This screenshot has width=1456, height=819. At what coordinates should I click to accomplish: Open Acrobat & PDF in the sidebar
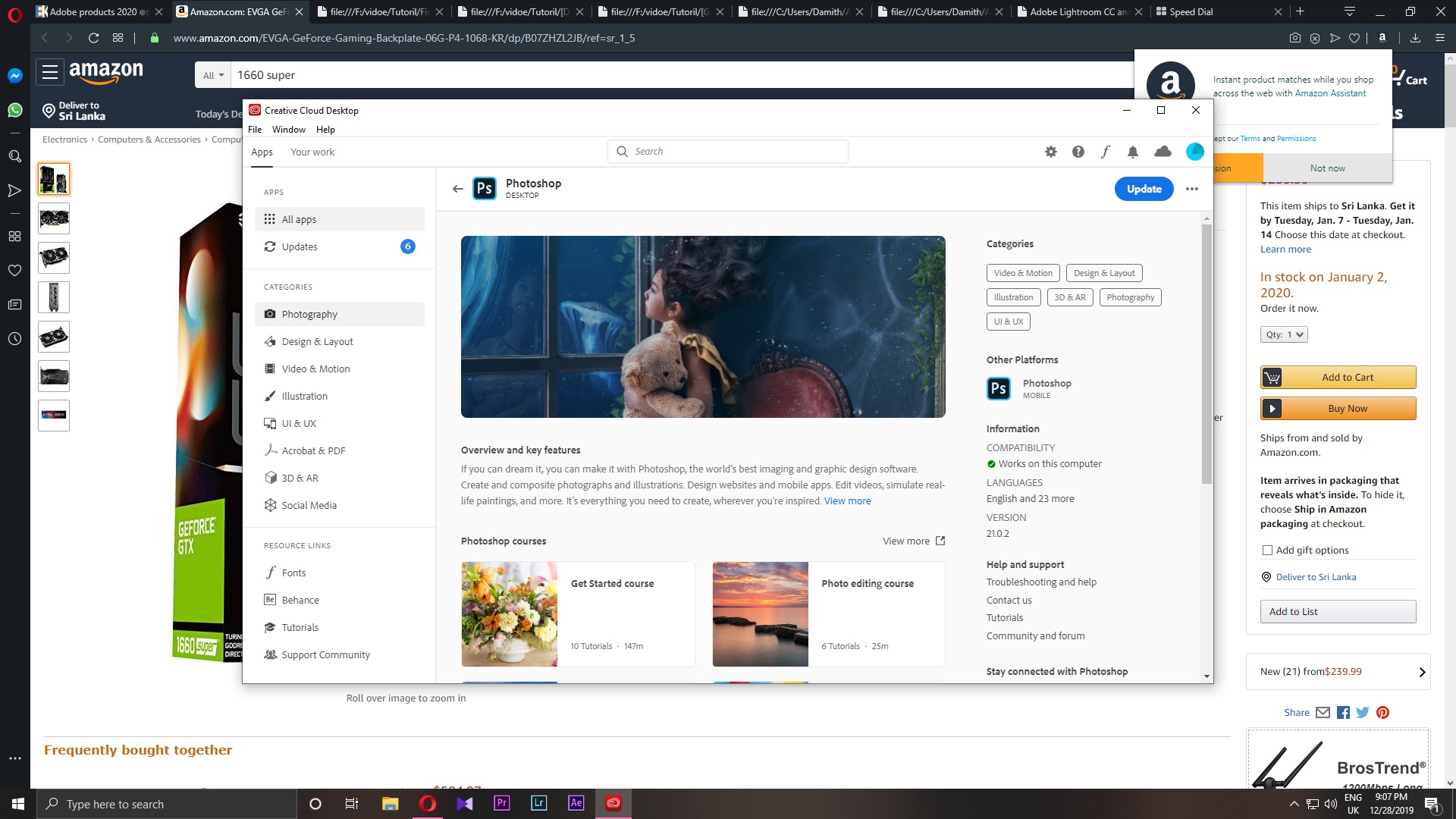340,450
